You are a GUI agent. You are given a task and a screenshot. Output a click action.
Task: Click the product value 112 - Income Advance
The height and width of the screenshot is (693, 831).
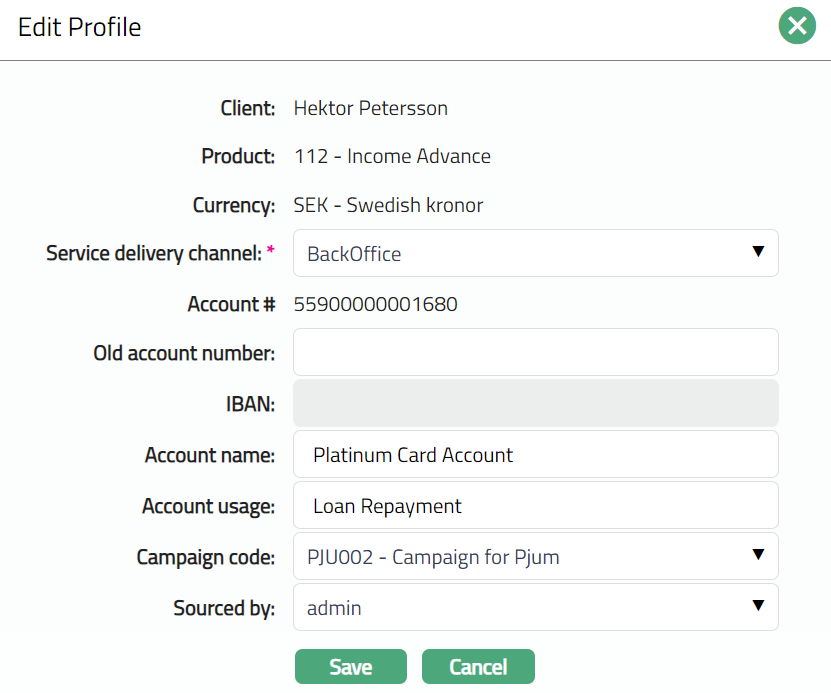(x=392, y=156)
